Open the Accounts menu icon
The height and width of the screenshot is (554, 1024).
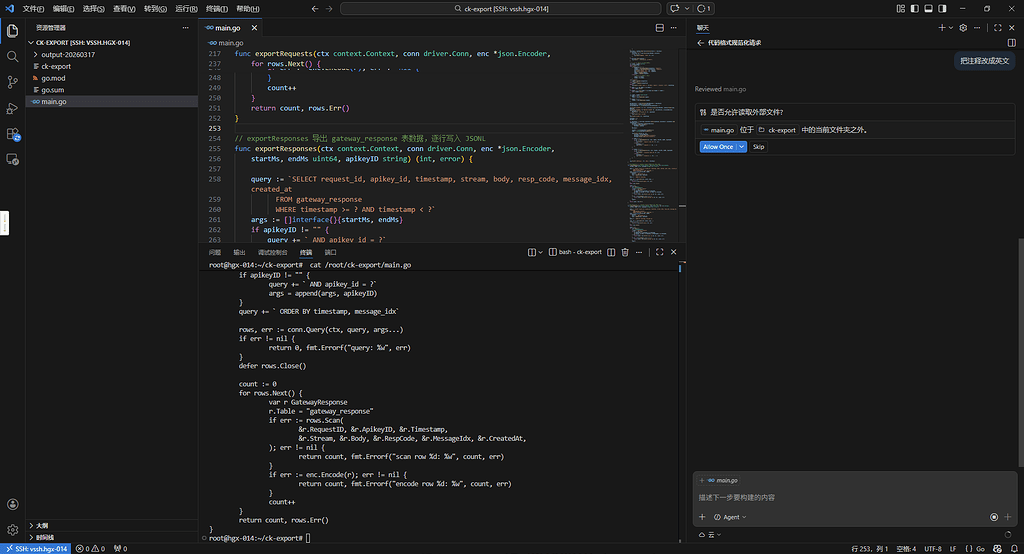[x=12, y=504]
